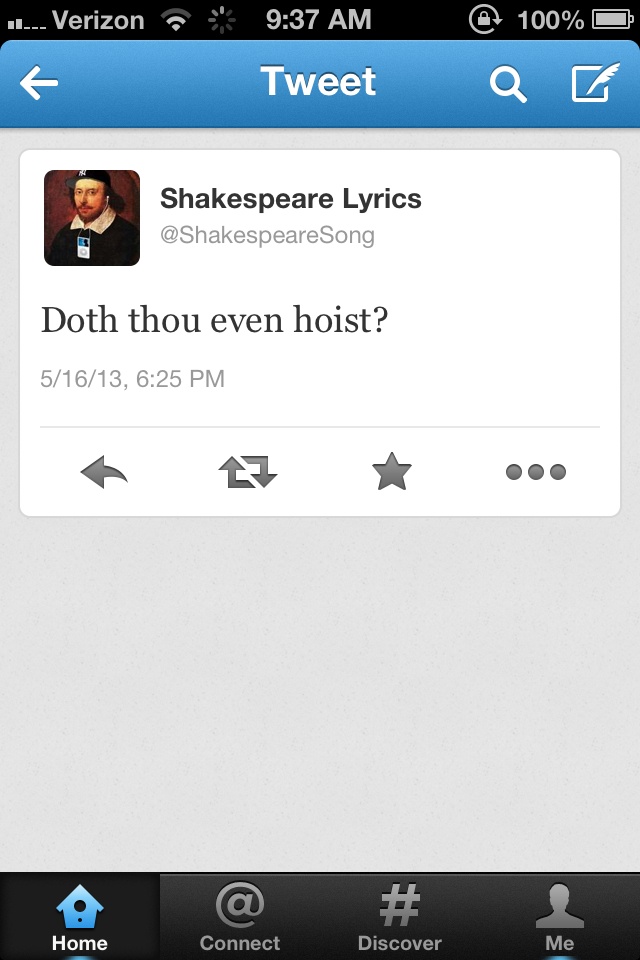Tap the @ShakespeareSong handle

click(x=268, y=235)
